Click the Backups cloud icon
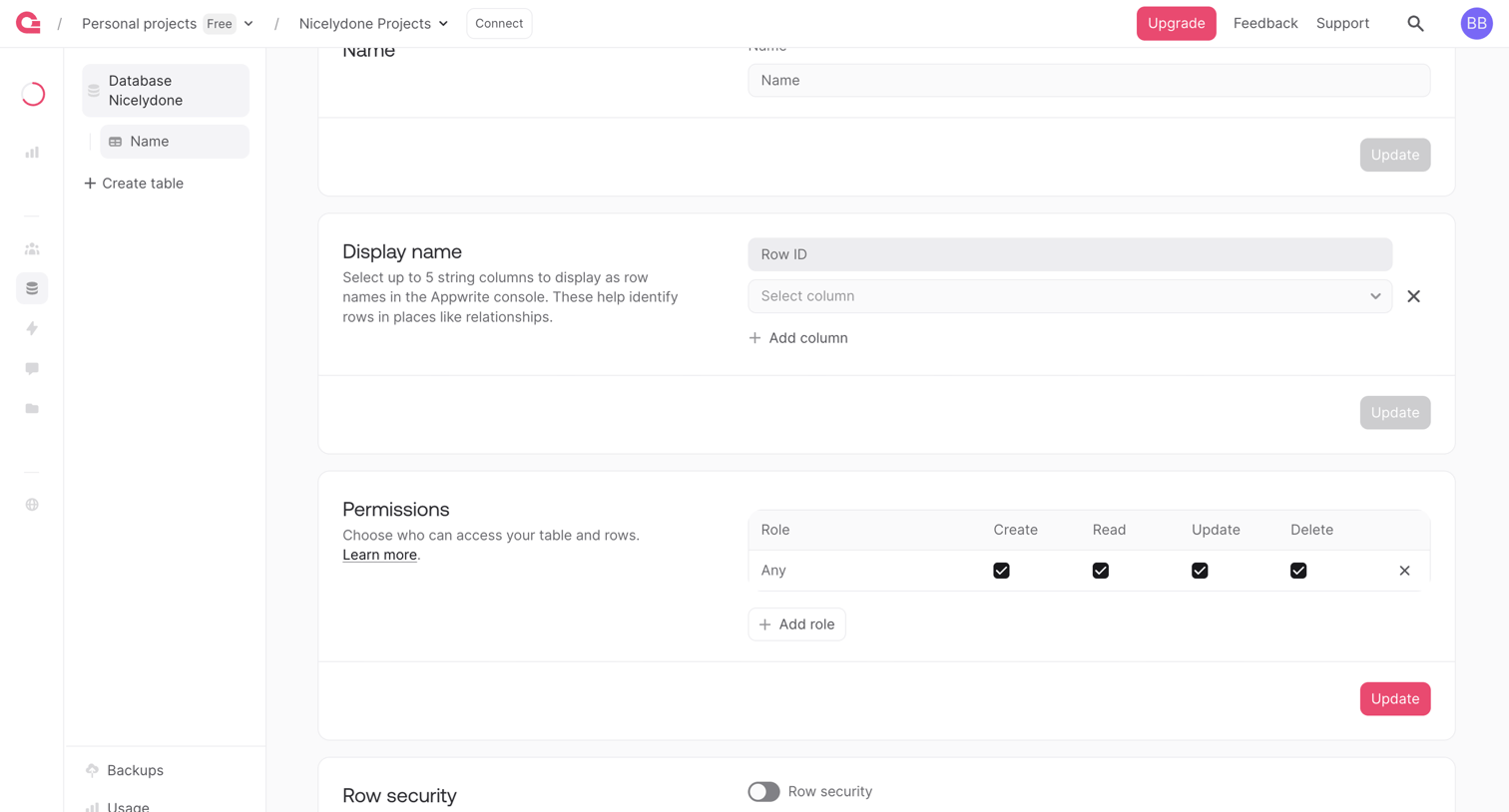 (92, 770)
